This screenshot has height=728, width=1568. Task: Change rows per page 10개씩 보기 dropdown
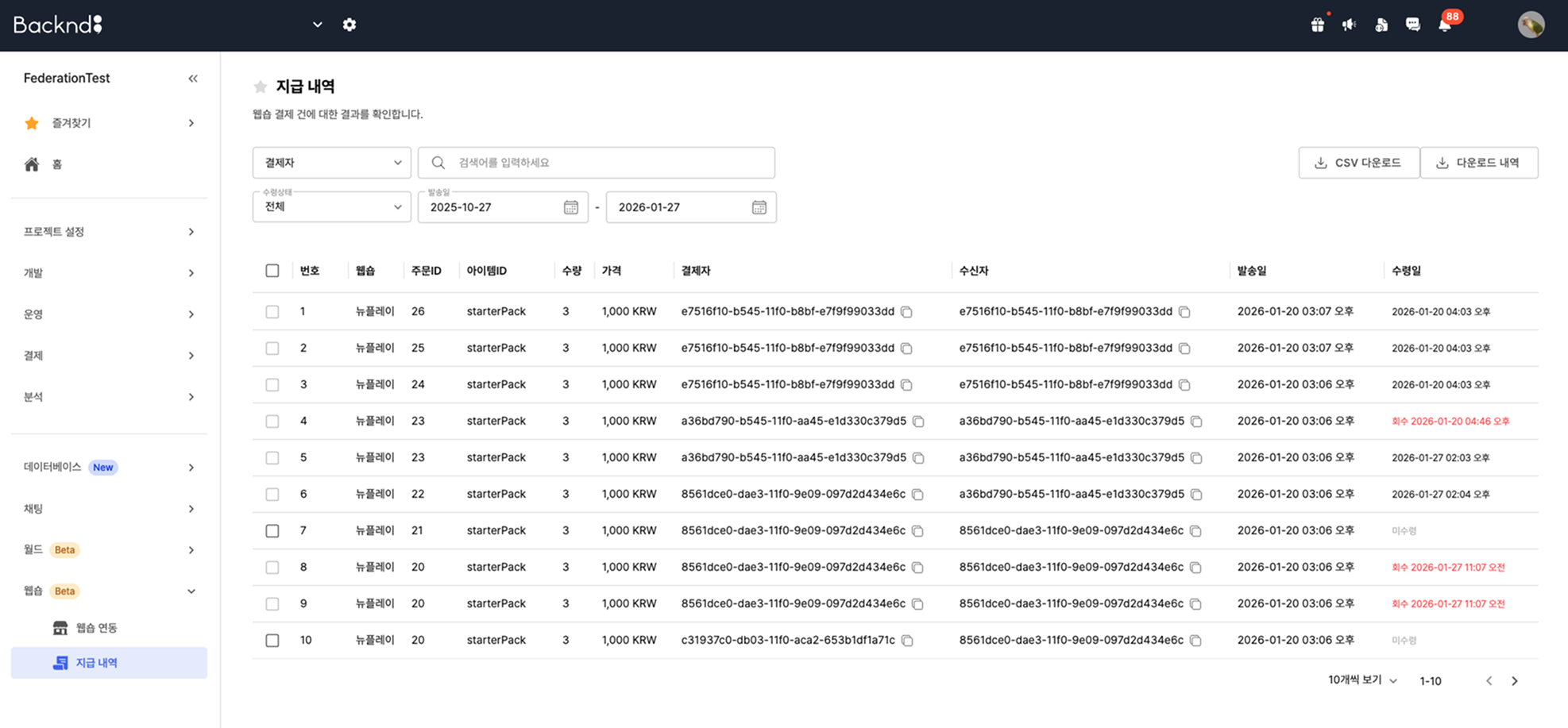(x=1362, y=680)
